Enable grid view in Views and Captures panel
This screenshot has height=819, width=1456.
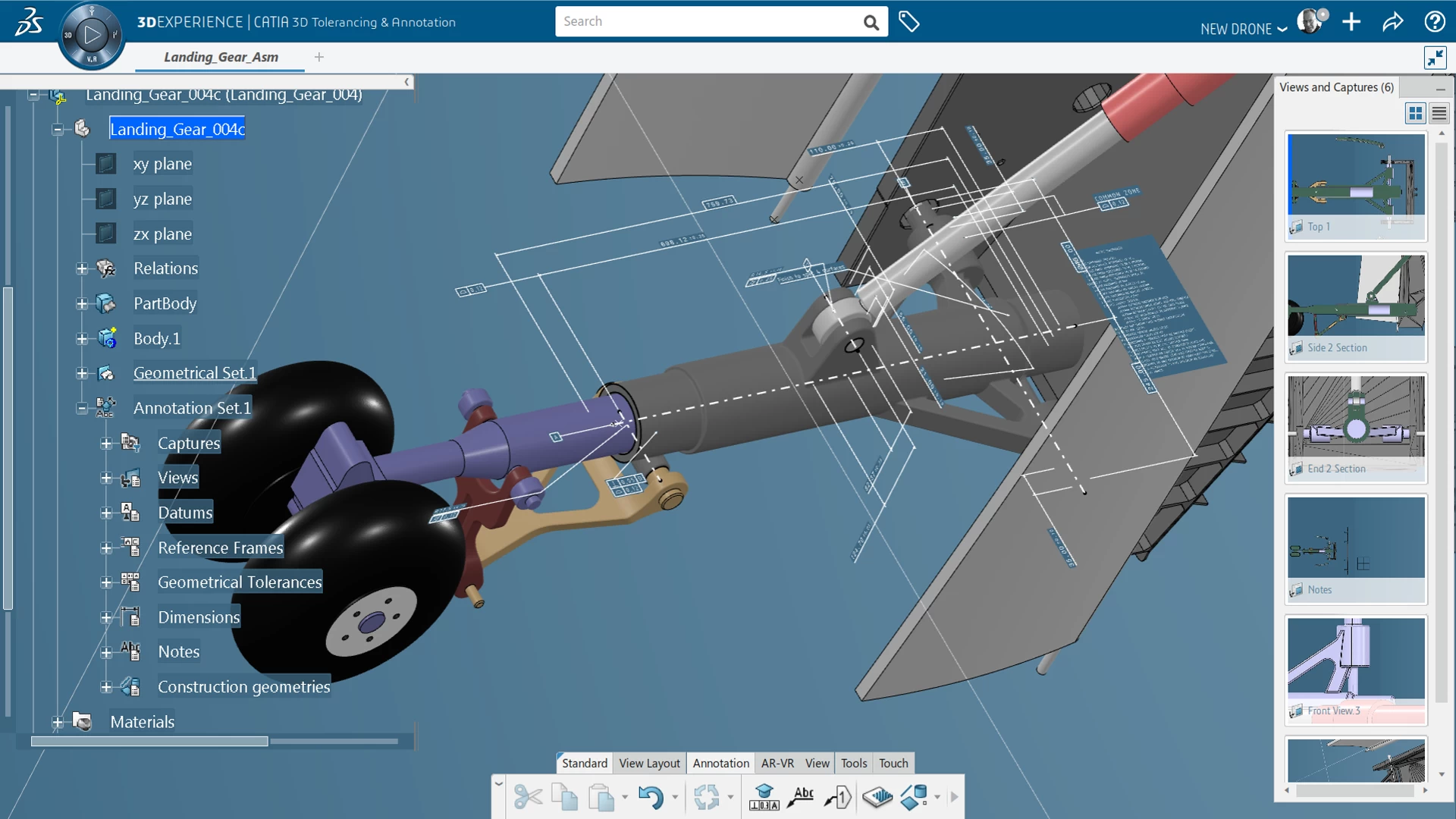point(1415,113)
